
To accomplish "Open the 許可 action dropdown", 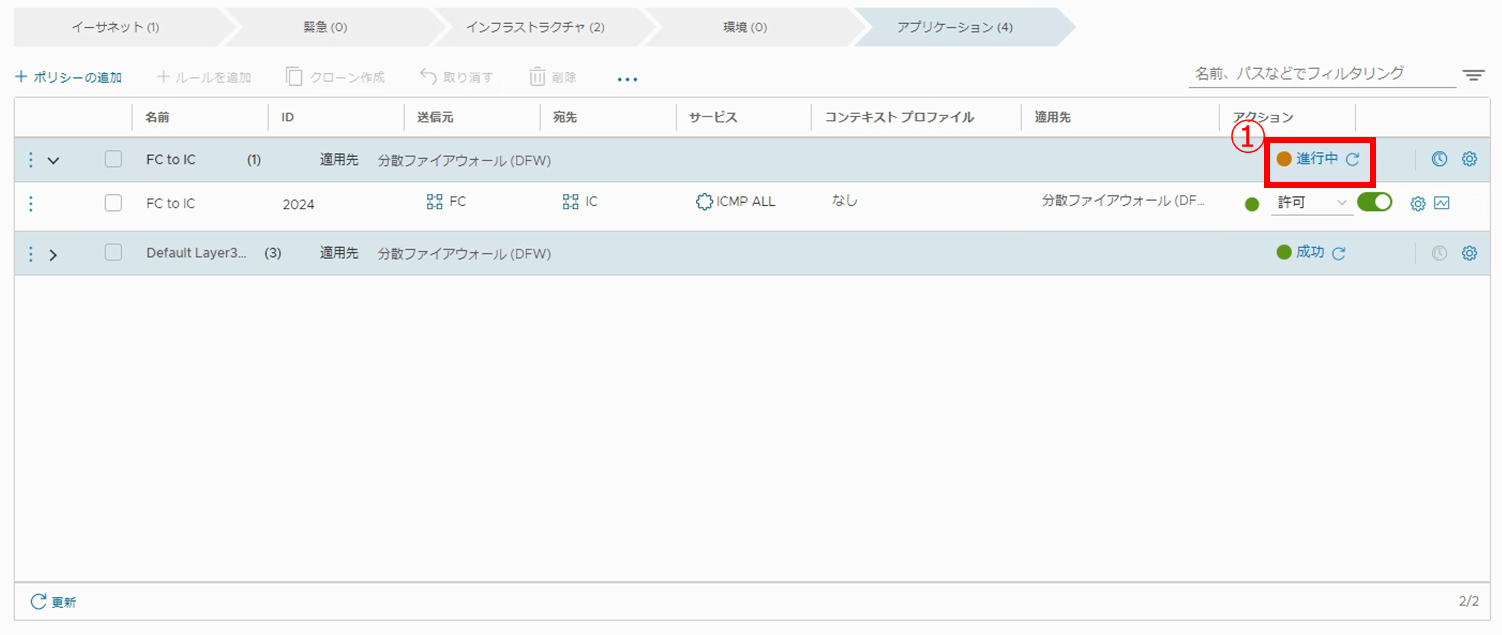I will pos(1311,203).
